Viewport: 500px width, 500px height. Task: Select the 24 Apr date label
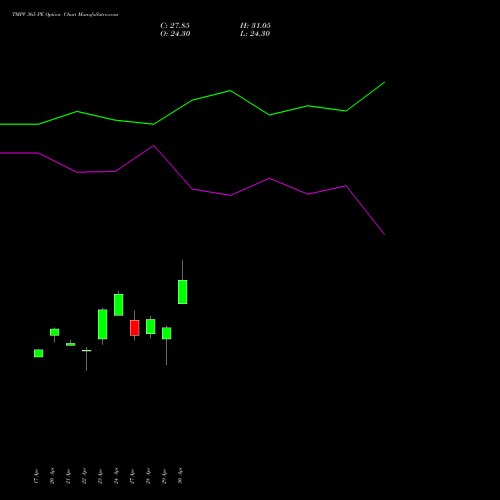pyautogui.click(x=116, y=476)
